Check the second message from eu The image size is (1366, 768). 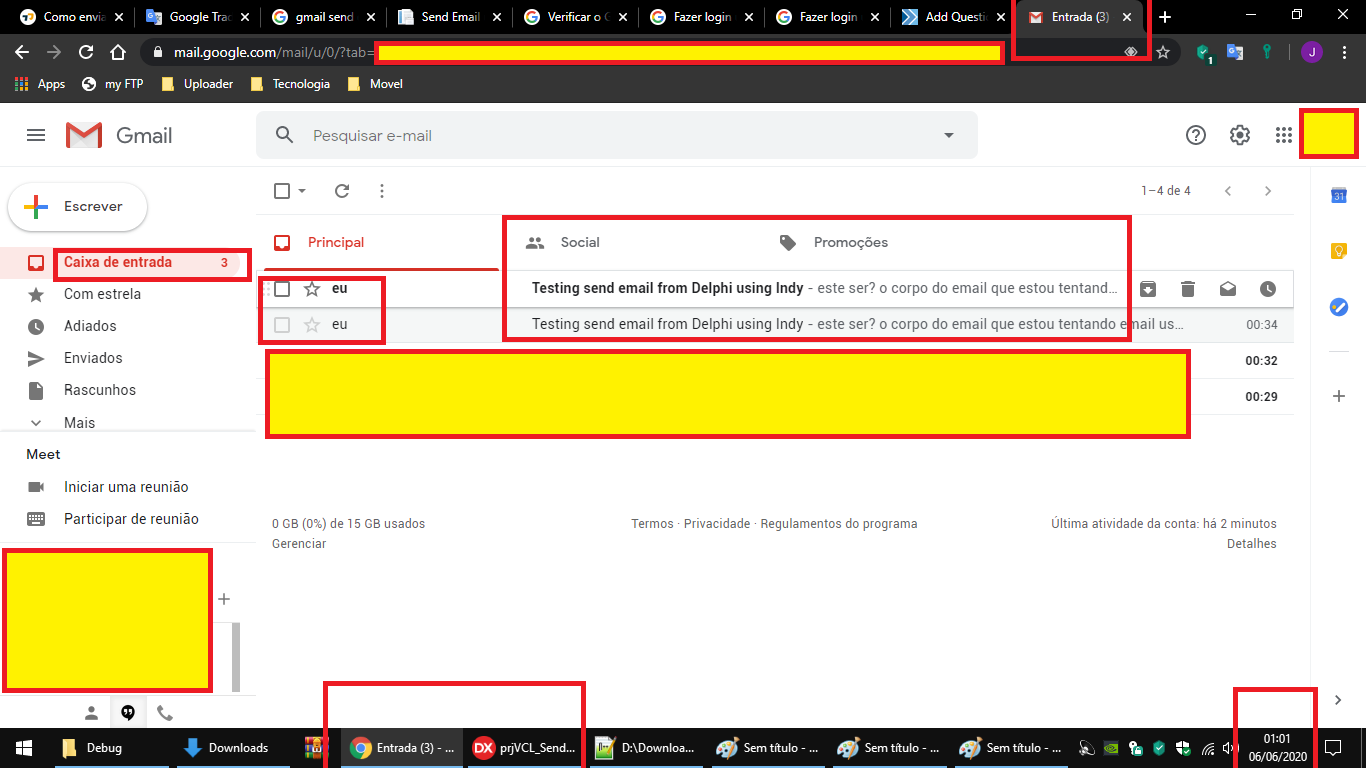[282, 325]
